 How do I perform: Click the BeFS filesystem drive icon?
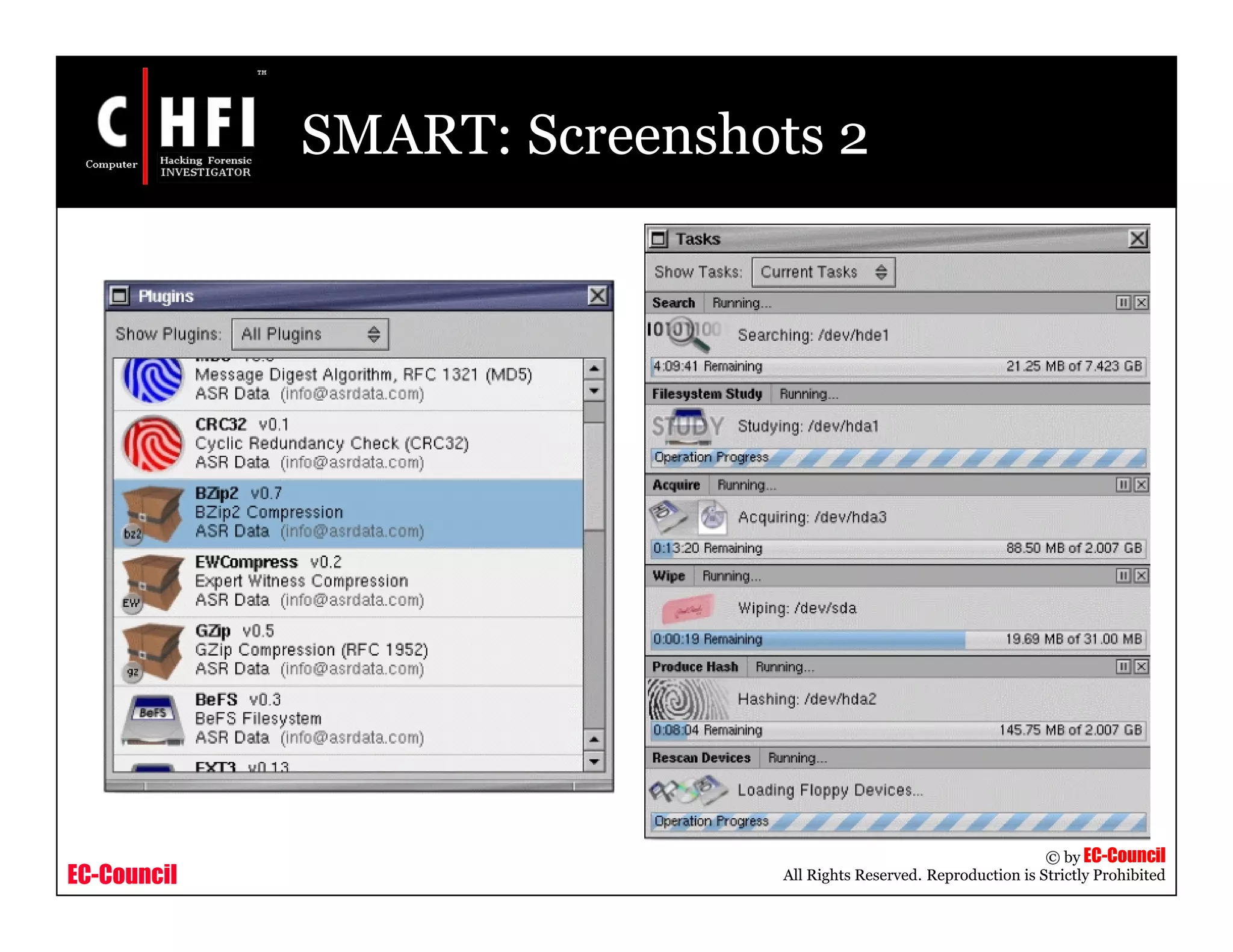tap(152, 720)
